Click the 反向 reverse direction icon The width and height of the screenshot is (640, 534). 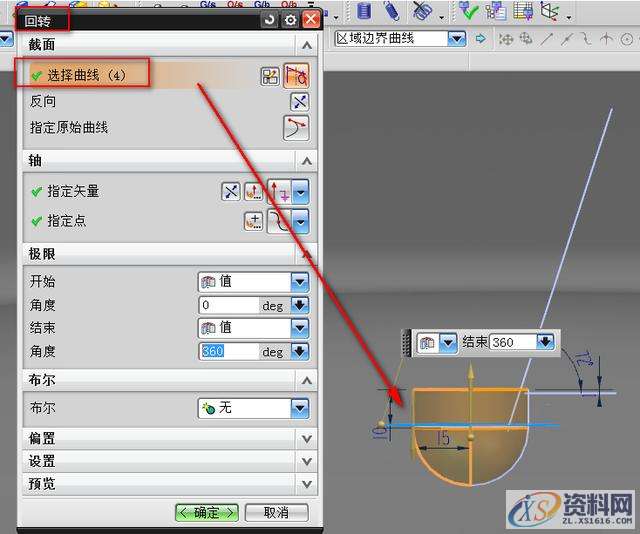click(x=299, y=102)
